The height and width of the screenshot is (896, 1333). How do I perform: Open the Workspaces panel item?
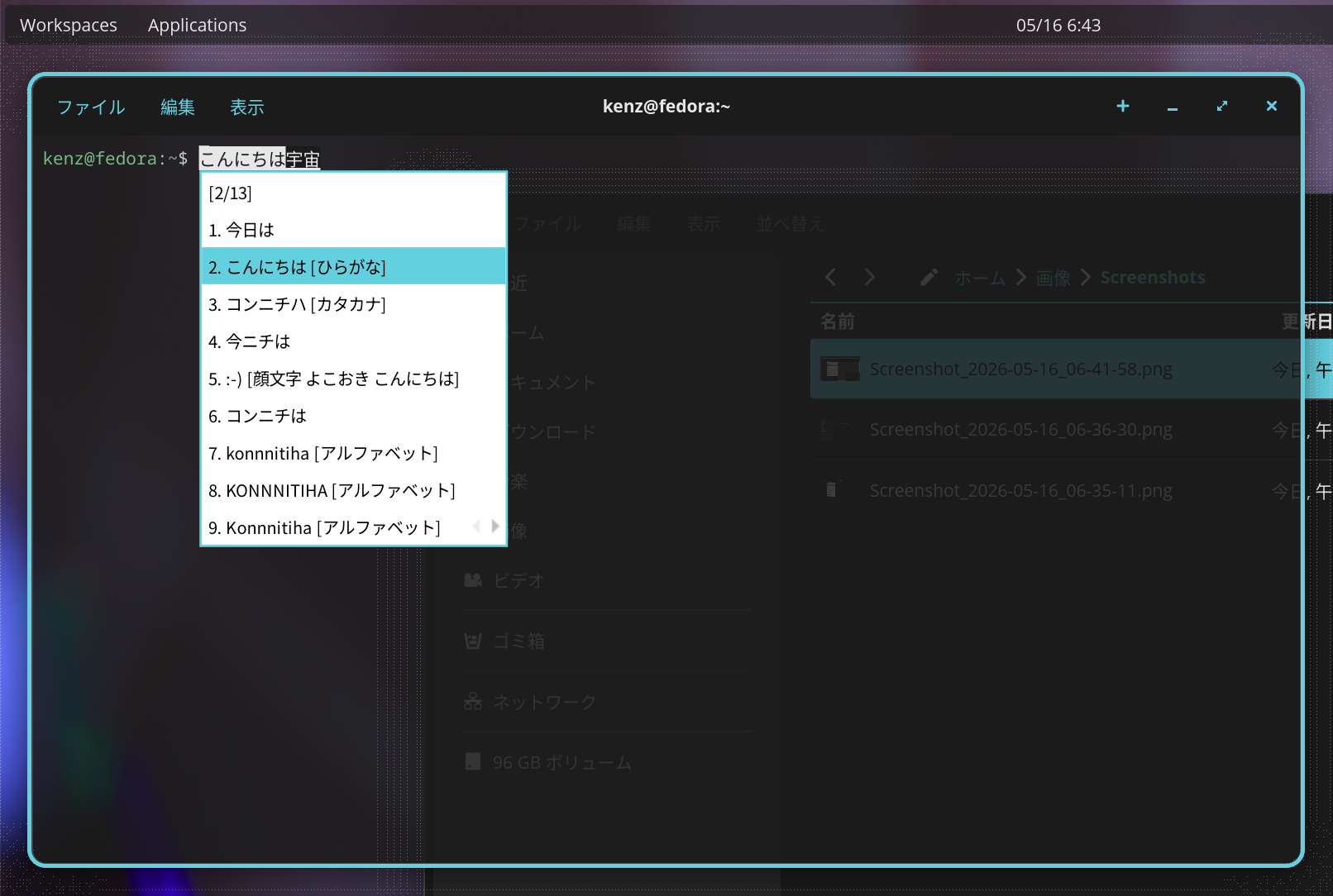point(69,26)
